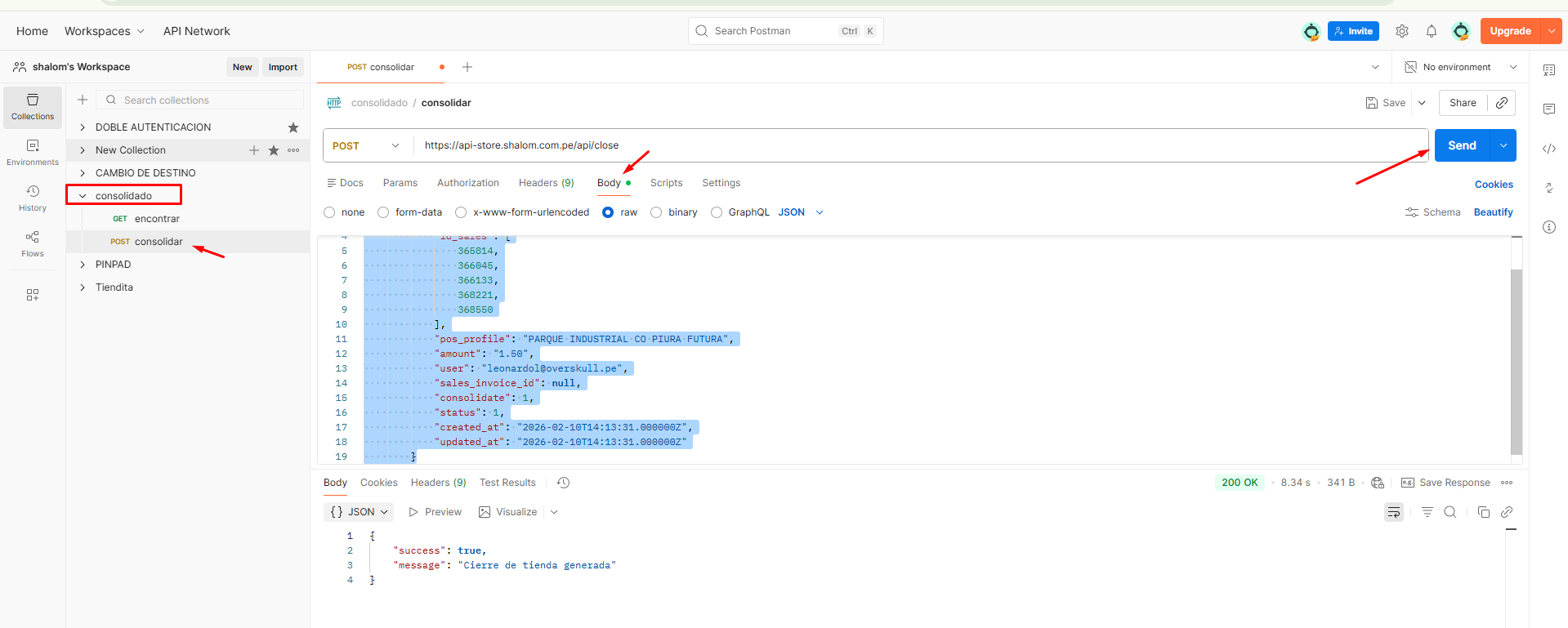Select the form-data body radio option
Screen dimensions: 1568x628
pyautogui.click(x=383, y=212)
